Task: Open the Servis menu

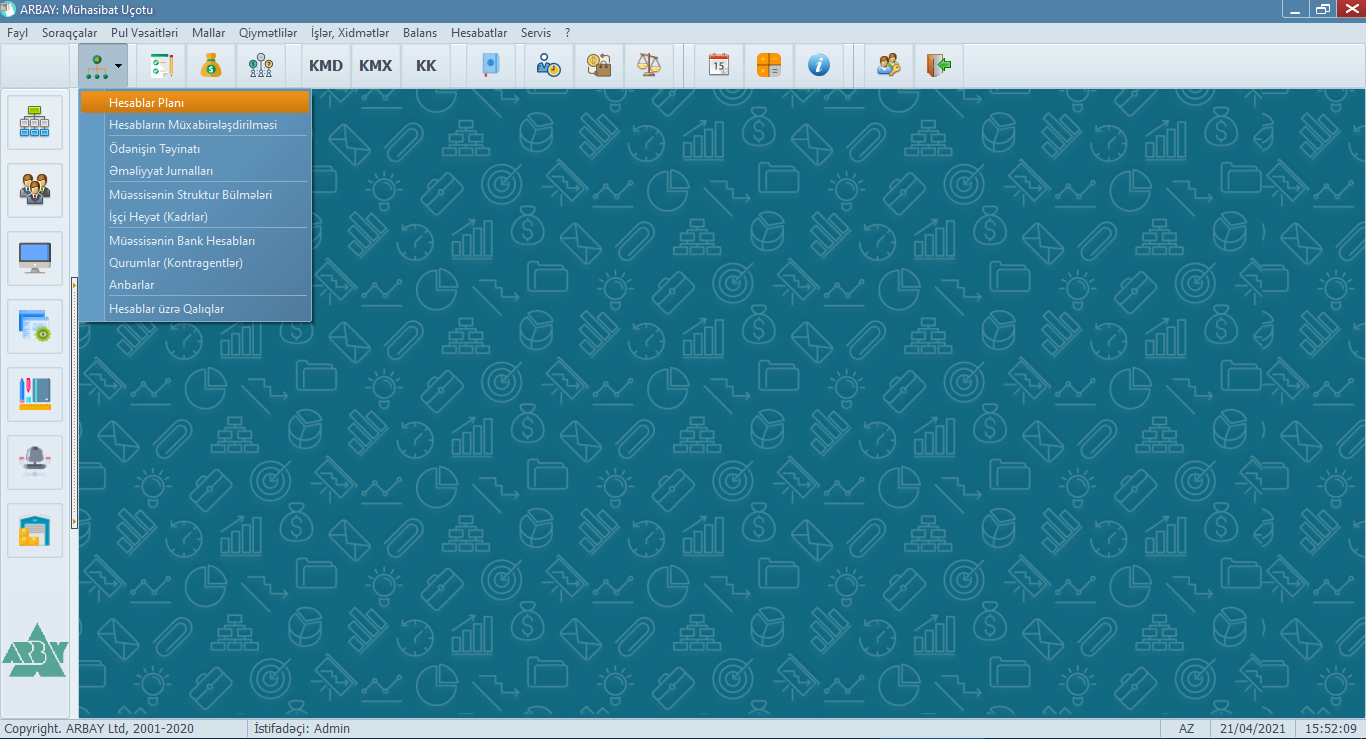Action: pos(535,33)
